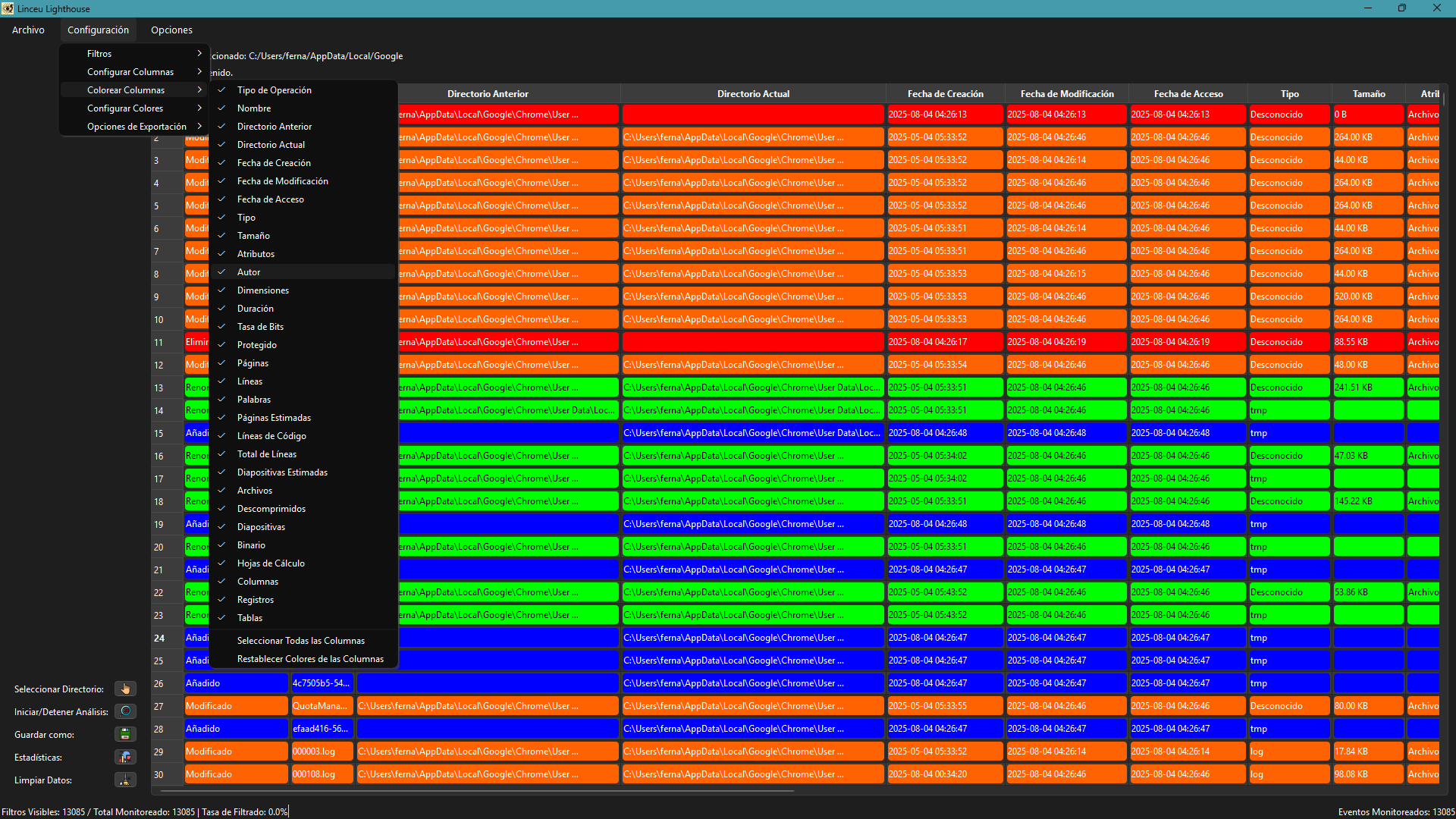This screenshot has width=1456, height=819.
Task: Click the Iniciar/Detener Análisis magnifier icon
Action: click(x=125, y=711)
